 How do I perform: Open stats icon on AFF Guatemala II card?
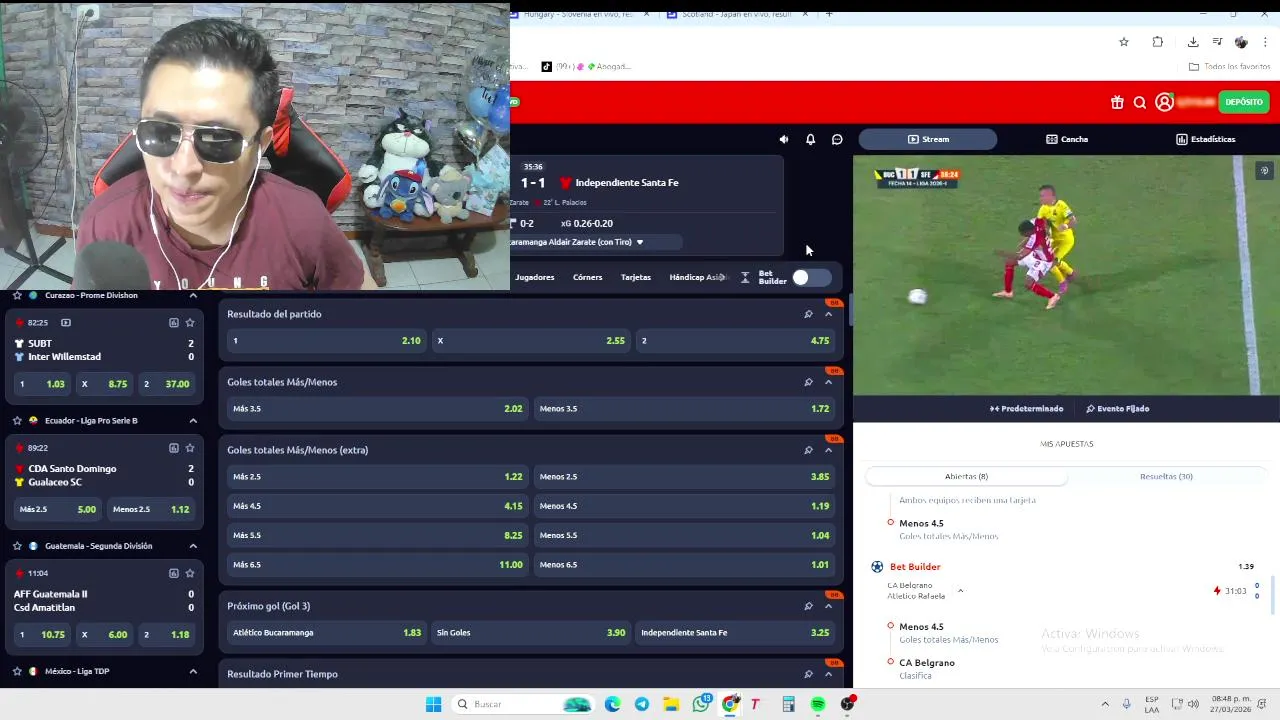[x=174, y=573]
